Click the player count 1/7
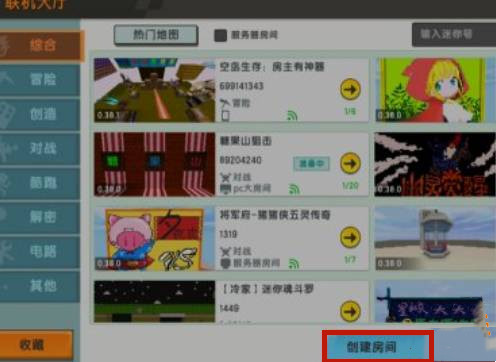This screenshot has width=496, height=362. coord(350,260)
